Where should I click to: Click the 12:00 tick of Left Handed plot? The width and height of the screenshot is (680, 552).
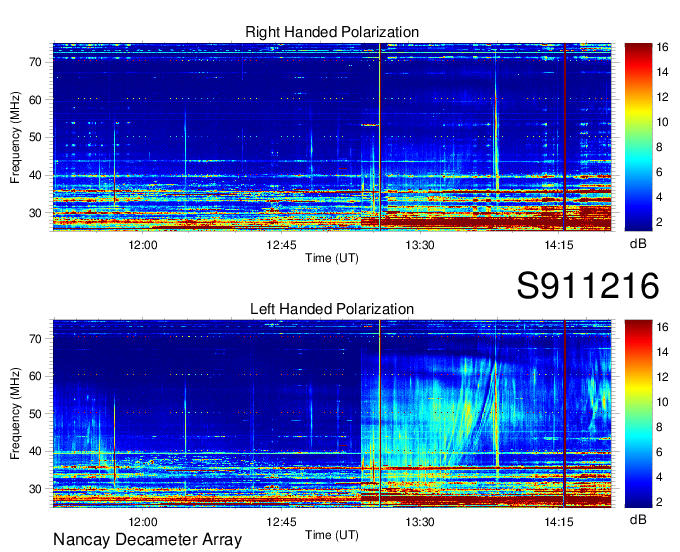click(x=143, y=521)
